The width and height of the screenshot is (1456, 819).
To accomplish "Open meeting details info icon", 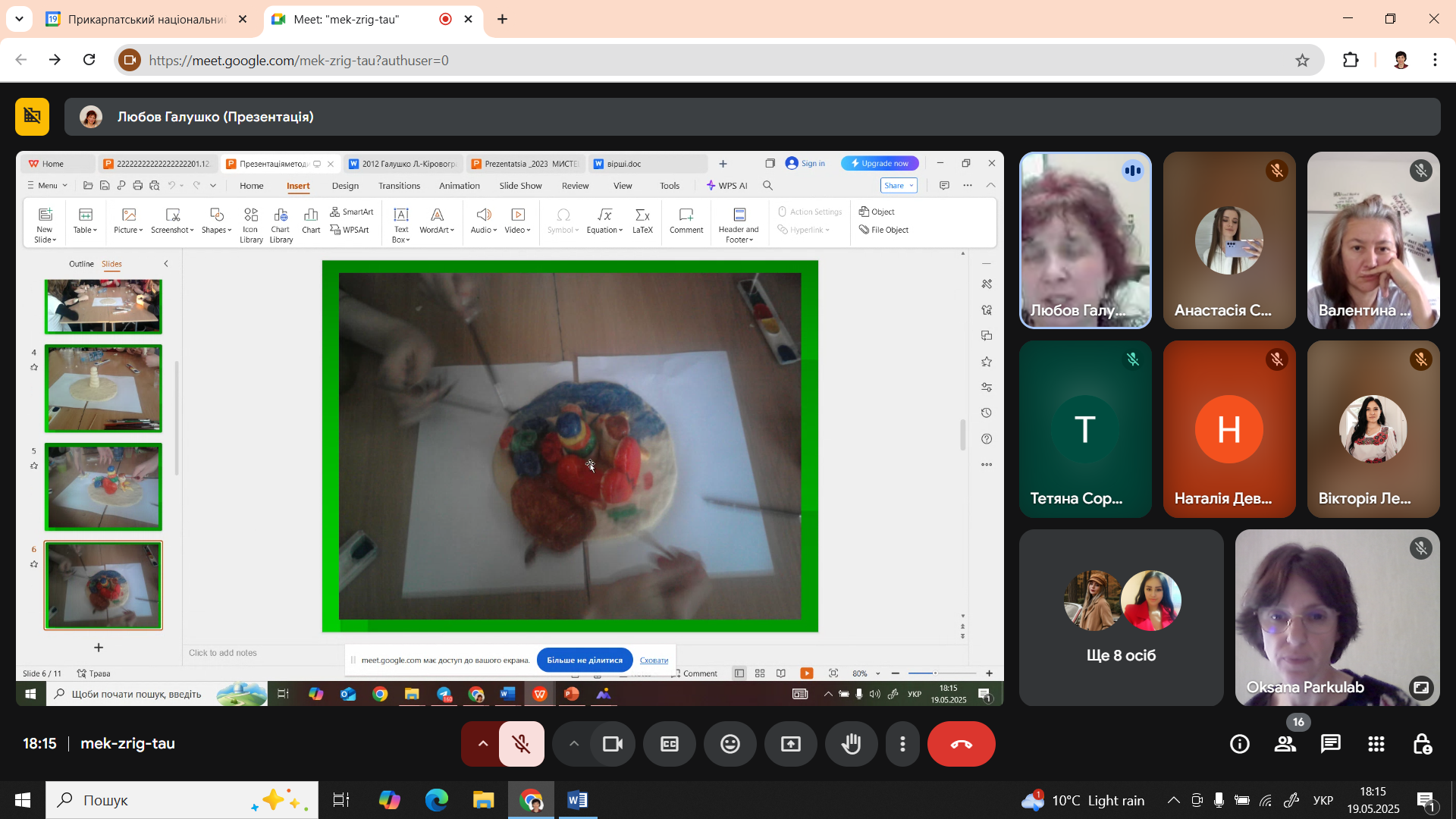I will pos(1240,744).
